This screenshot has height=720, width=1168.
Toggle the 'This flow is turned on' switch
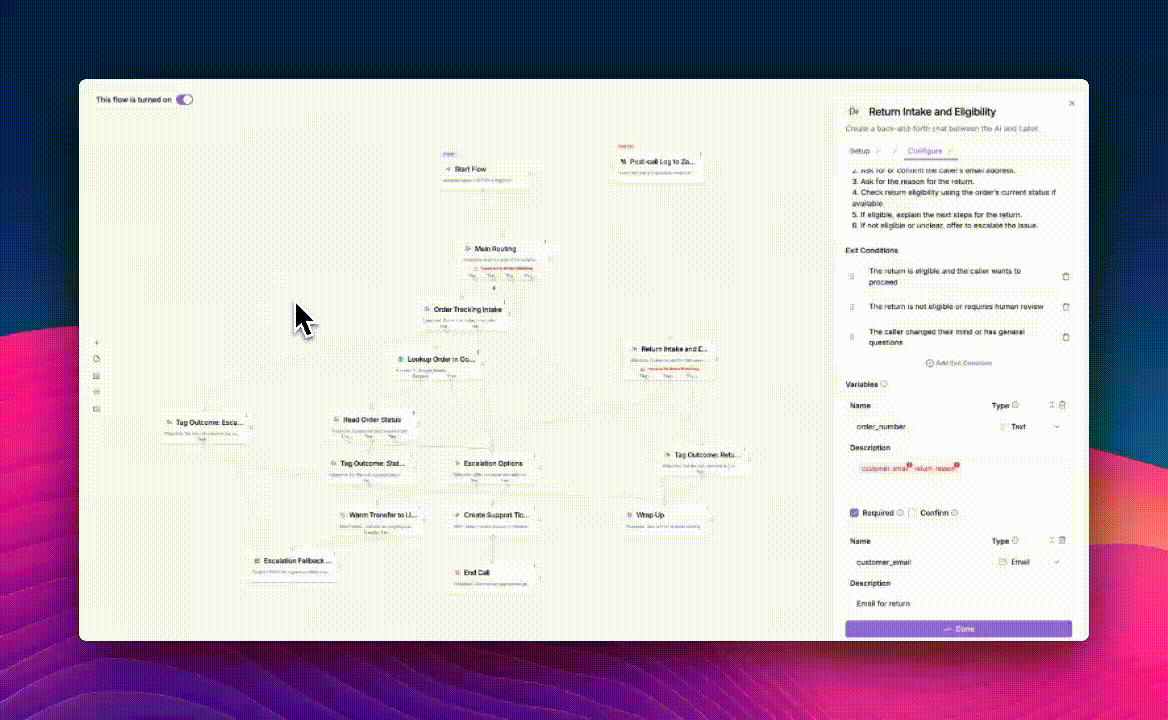(x=184, y=100)
